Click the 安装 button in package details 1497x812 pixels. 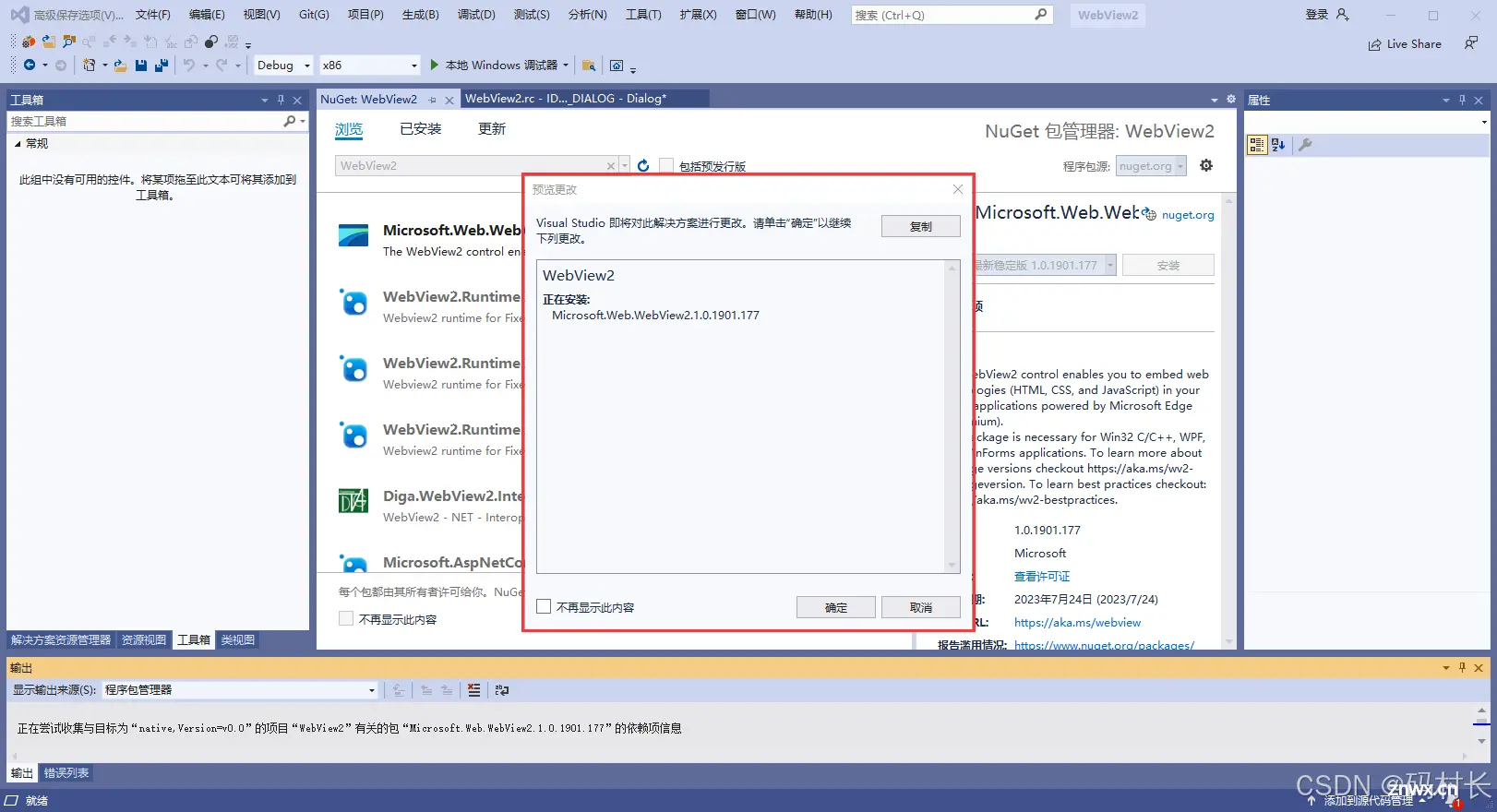tap(1168, 265)
